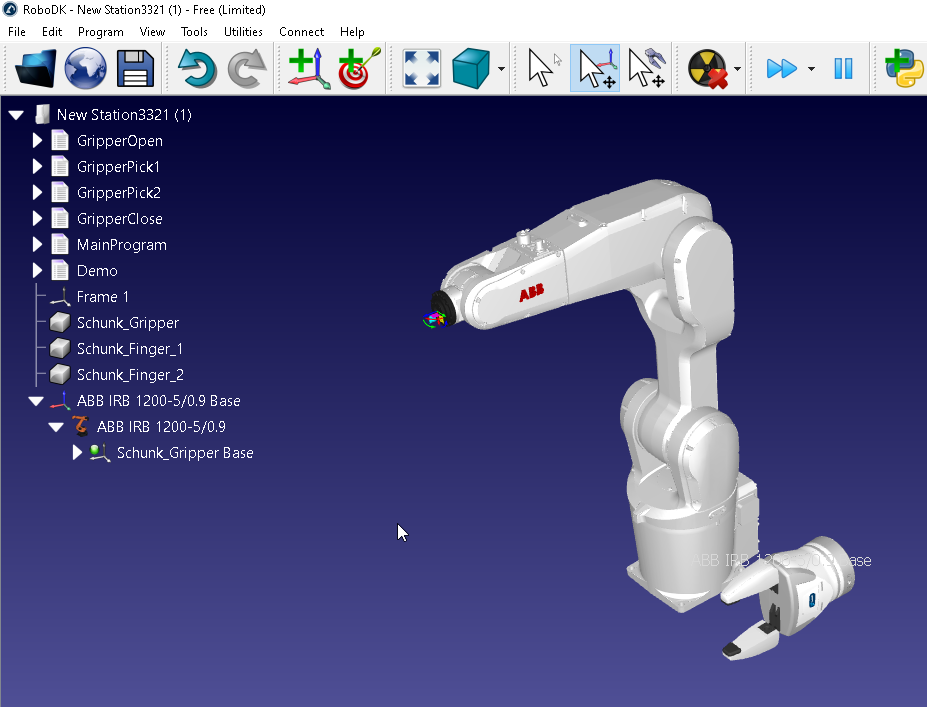927x707 pixels.
Task: Add a new target
Action: 359,69
